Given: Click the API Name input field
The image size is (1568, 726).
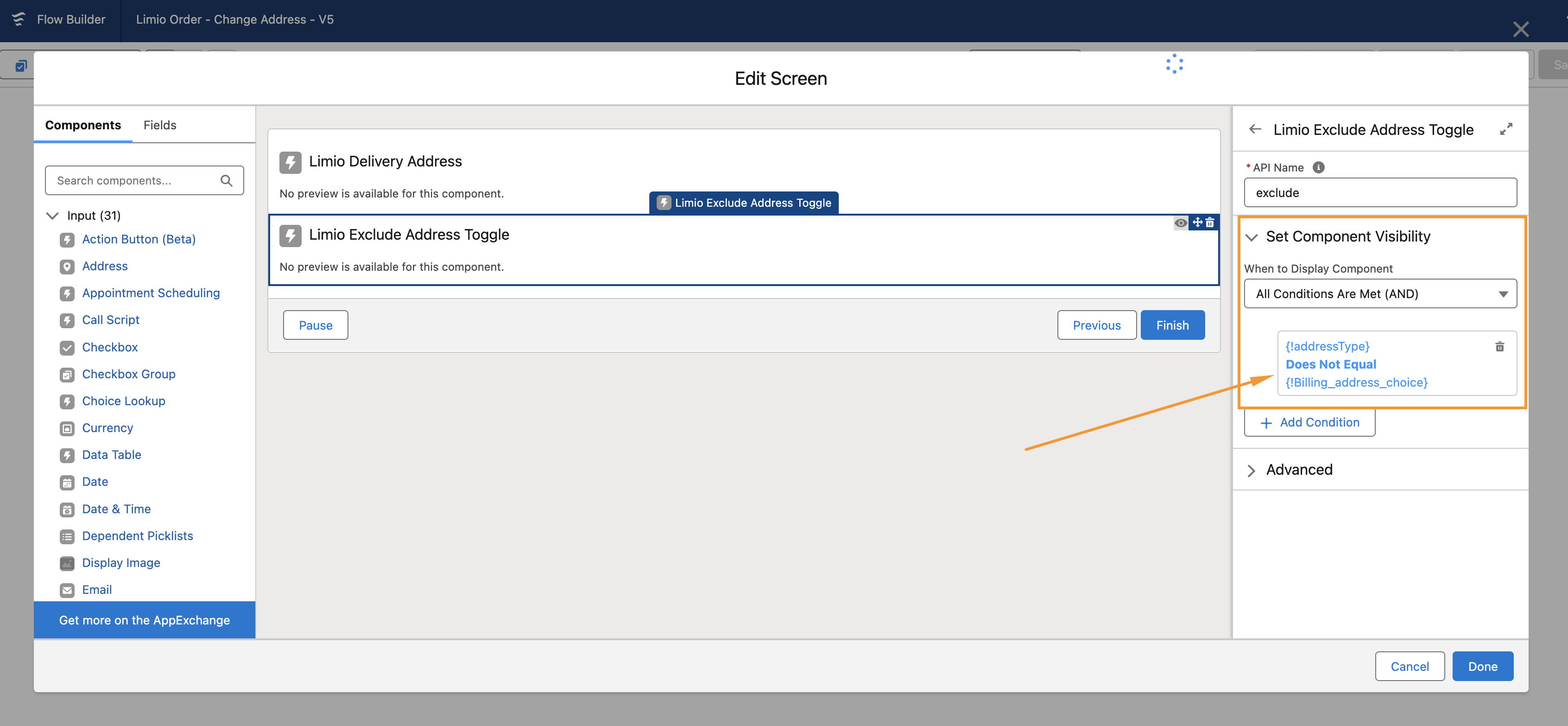Looking at the screenshot, I should pyautogui.click(x=1380, y=193).
